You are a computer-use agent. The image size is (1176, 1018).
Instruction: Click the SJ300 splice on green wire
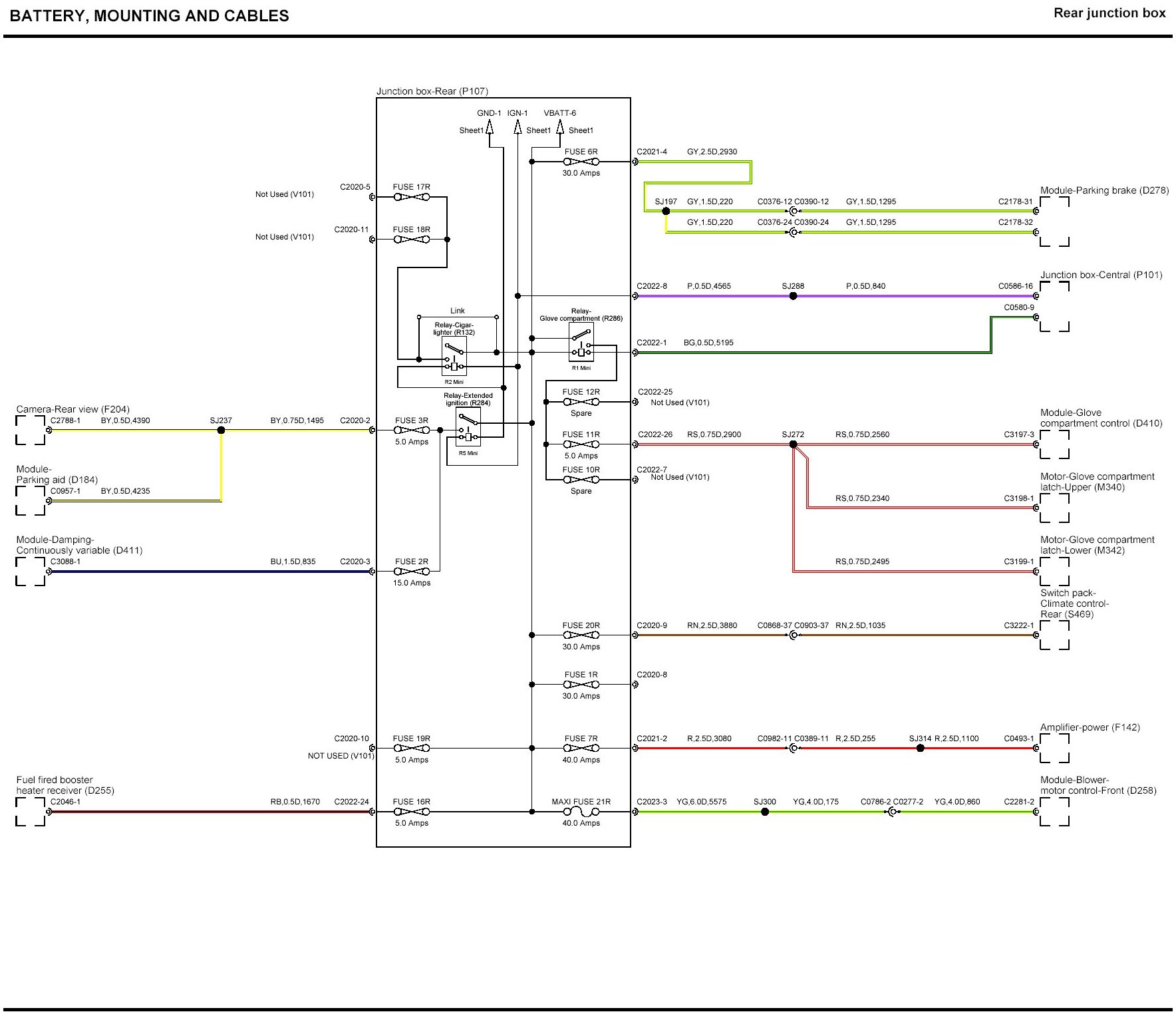tap(765, 812)
